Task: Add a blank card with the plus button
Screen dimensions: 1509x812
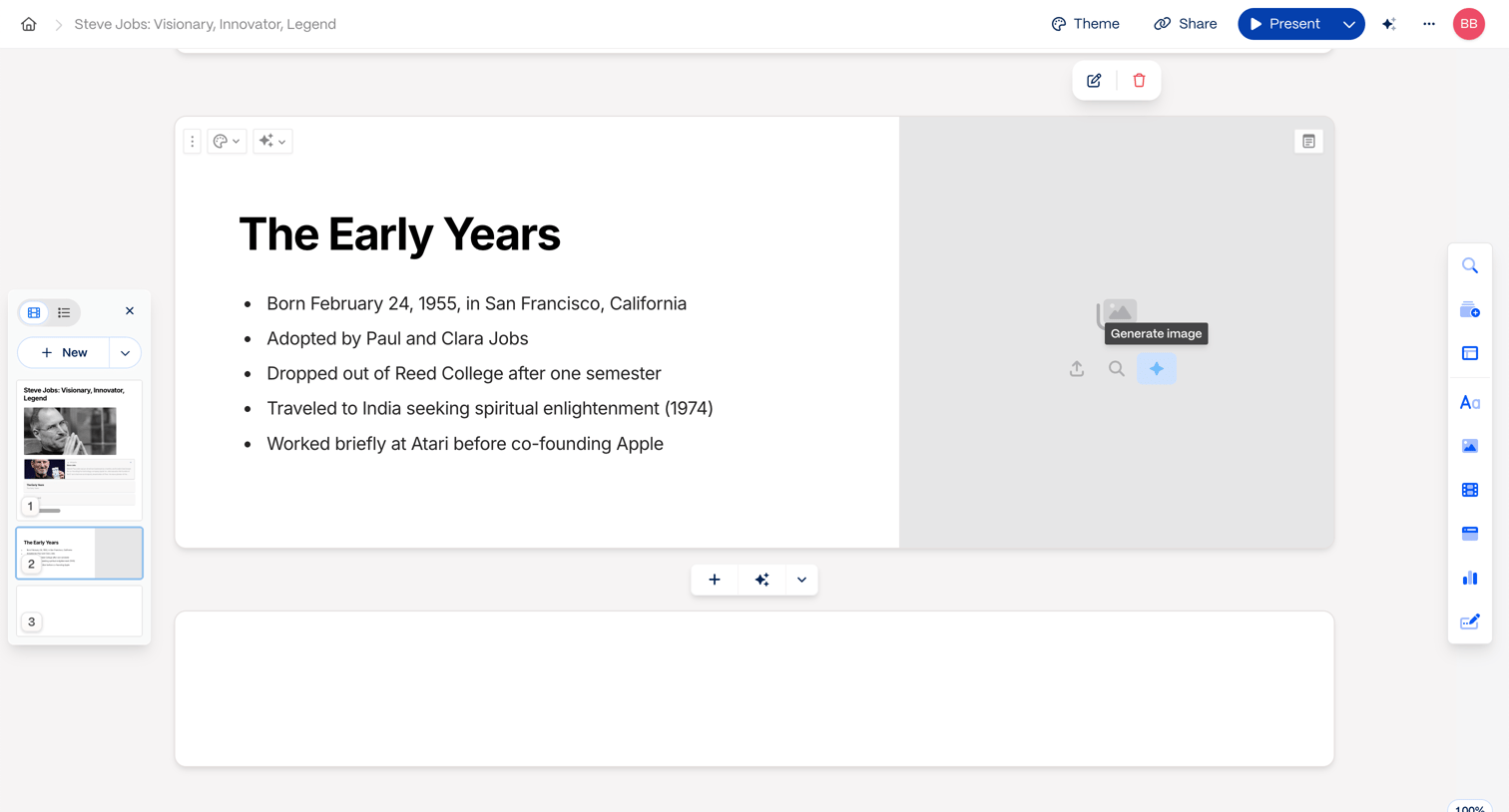Action: (715, 580)
